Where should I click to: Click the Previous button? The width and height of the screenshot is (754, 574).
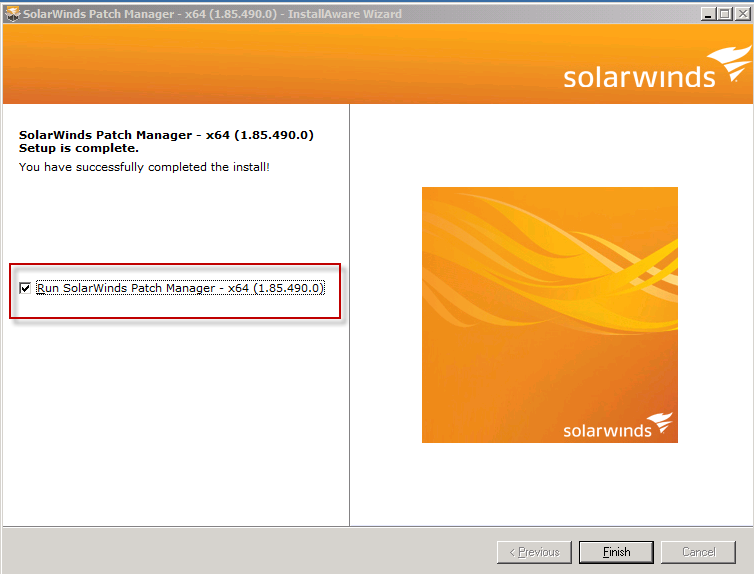pos(534,552)
